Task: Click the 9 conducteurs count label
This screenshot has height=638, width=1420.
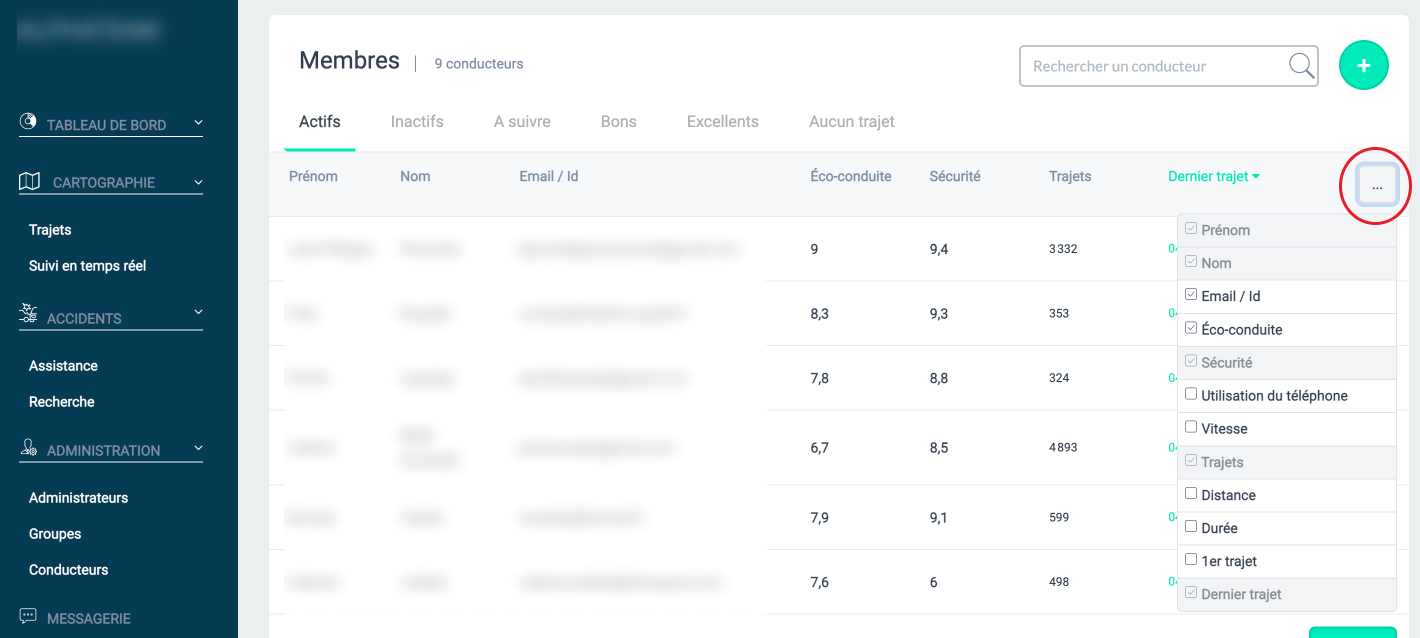Action: click(479, 63)
